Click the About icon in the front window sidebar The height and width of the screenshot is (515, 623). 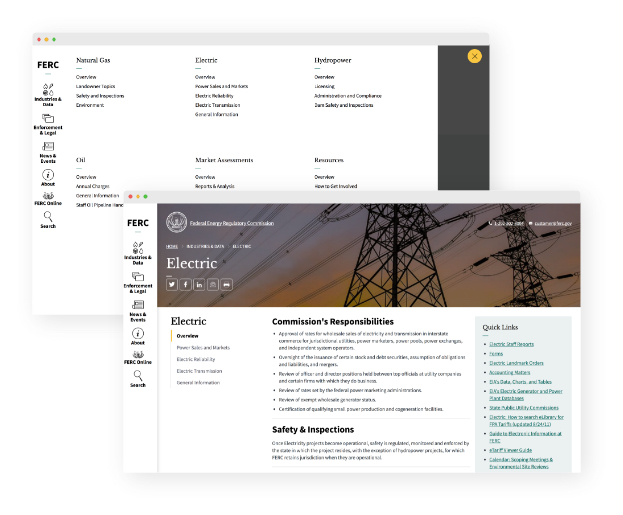click(138, 333)
